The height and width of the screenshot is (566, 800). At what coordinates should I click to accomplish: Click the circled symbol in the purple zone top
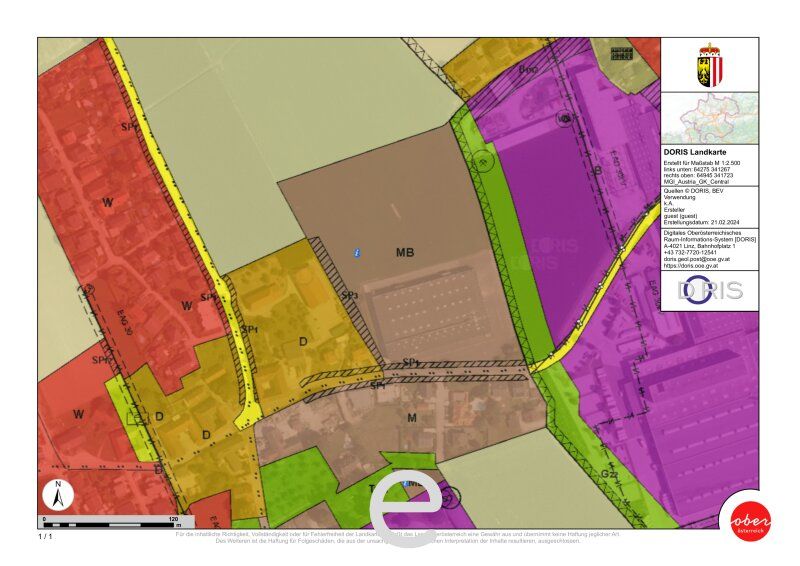(x=565, y=119)
